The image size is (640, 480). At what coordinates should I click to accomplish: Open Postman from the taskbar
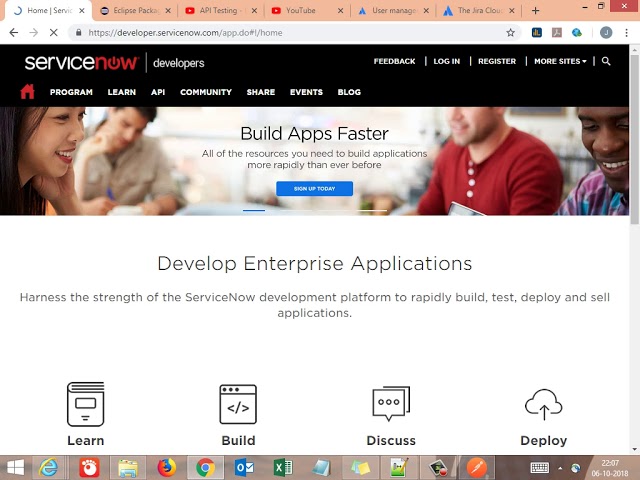click(x=476, y=468)
